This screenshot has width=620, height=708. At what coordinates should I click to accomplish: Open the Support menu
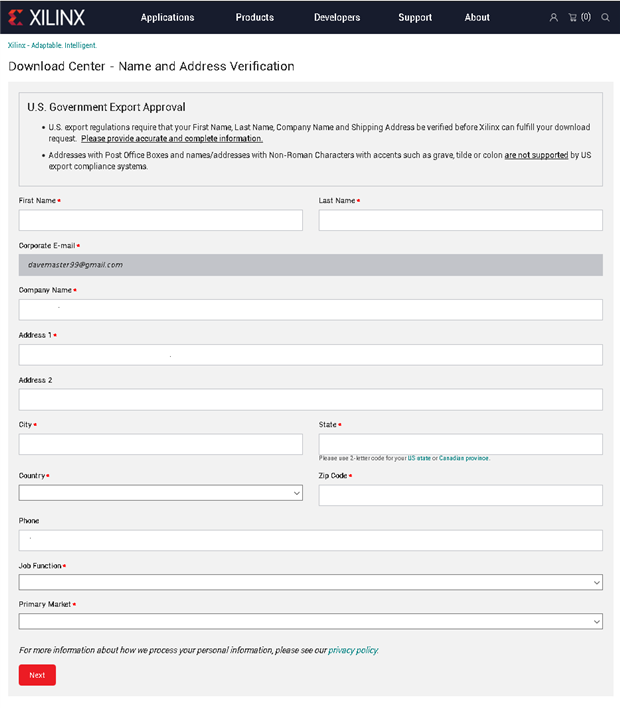click(x=415, y=17)
